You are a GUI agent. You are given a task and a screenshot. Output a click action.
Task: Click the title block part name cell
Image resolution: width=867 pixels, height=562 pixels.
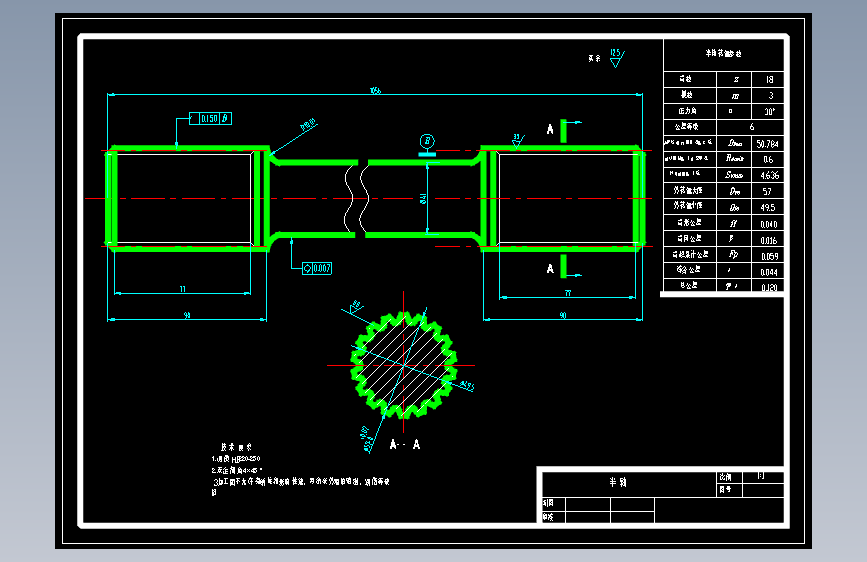point(629,482)
